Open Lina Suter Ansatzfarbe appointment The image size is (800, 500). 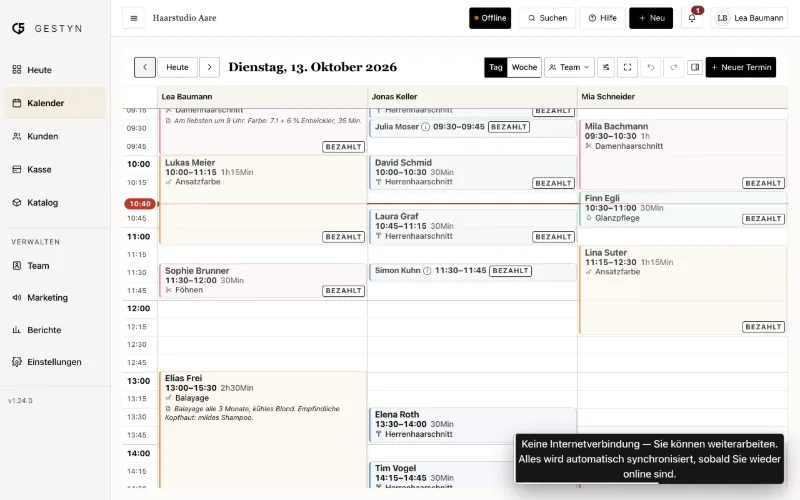[x=683, y=290]
